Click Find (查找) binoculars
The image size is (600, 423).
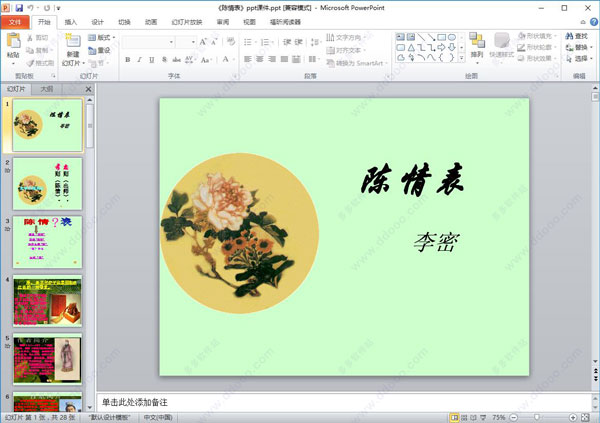(577, 36)
